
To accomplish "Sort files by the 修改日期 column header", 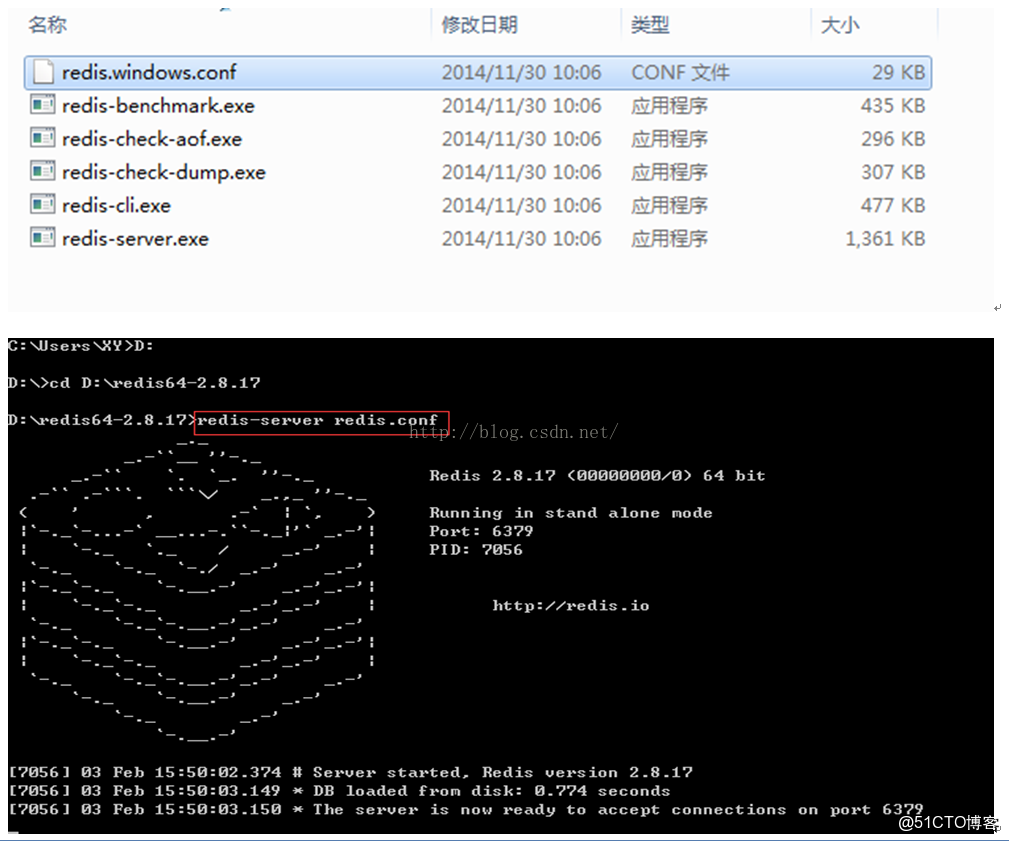I will pyautogui.click(x=479, y=24).
